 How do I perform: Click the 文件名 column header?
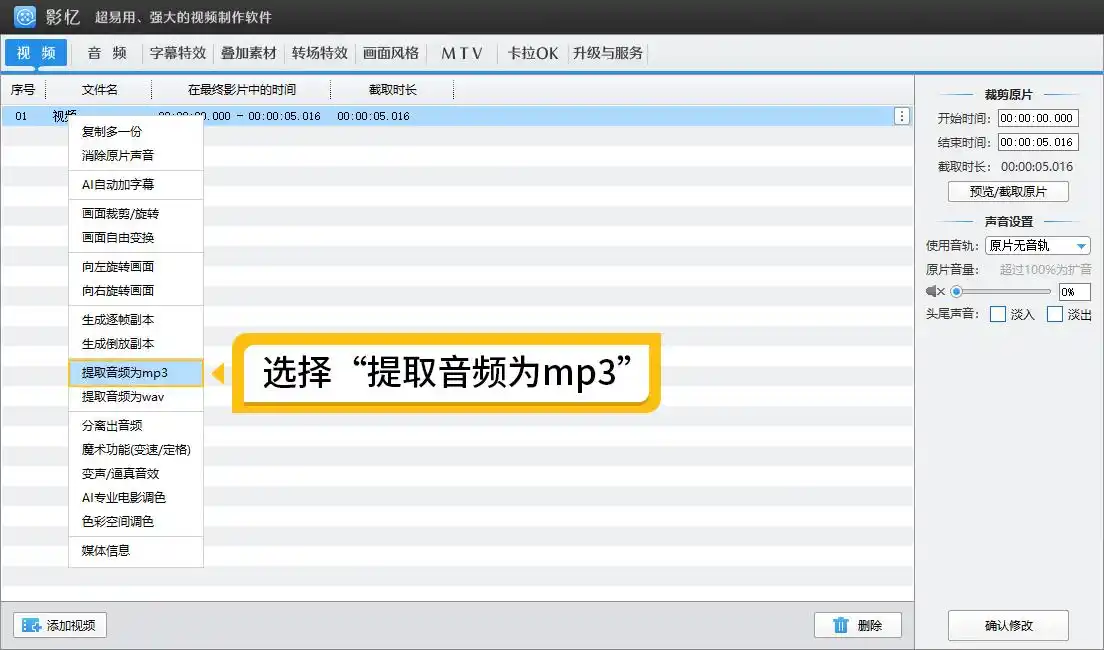(99, 90)
